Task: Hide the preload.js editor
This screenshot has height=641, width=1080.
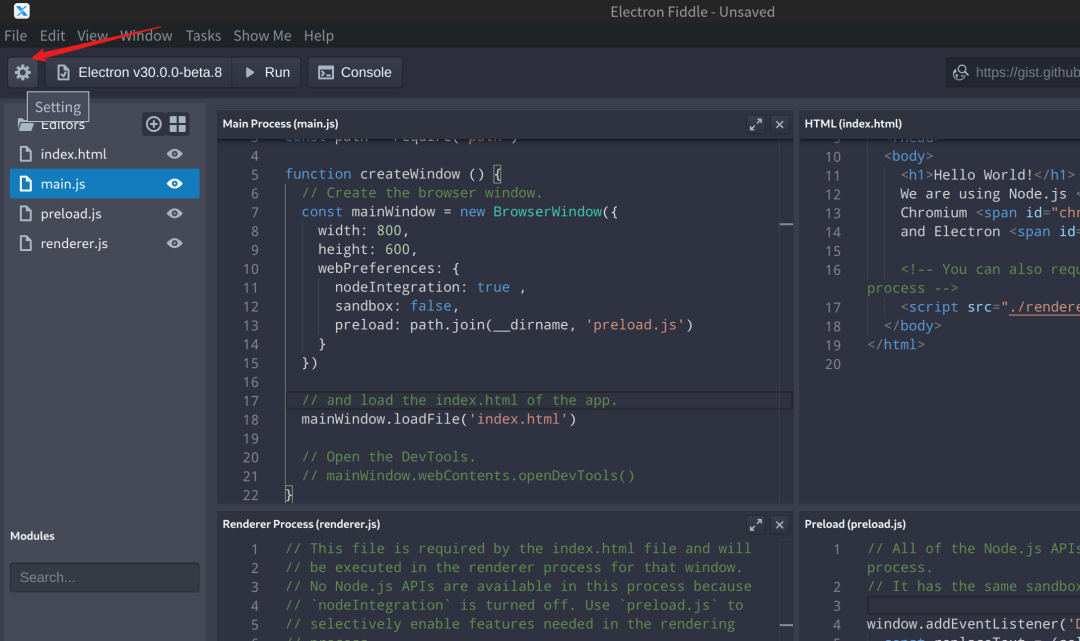Action: pyautogui.click(x=173, y=213)
